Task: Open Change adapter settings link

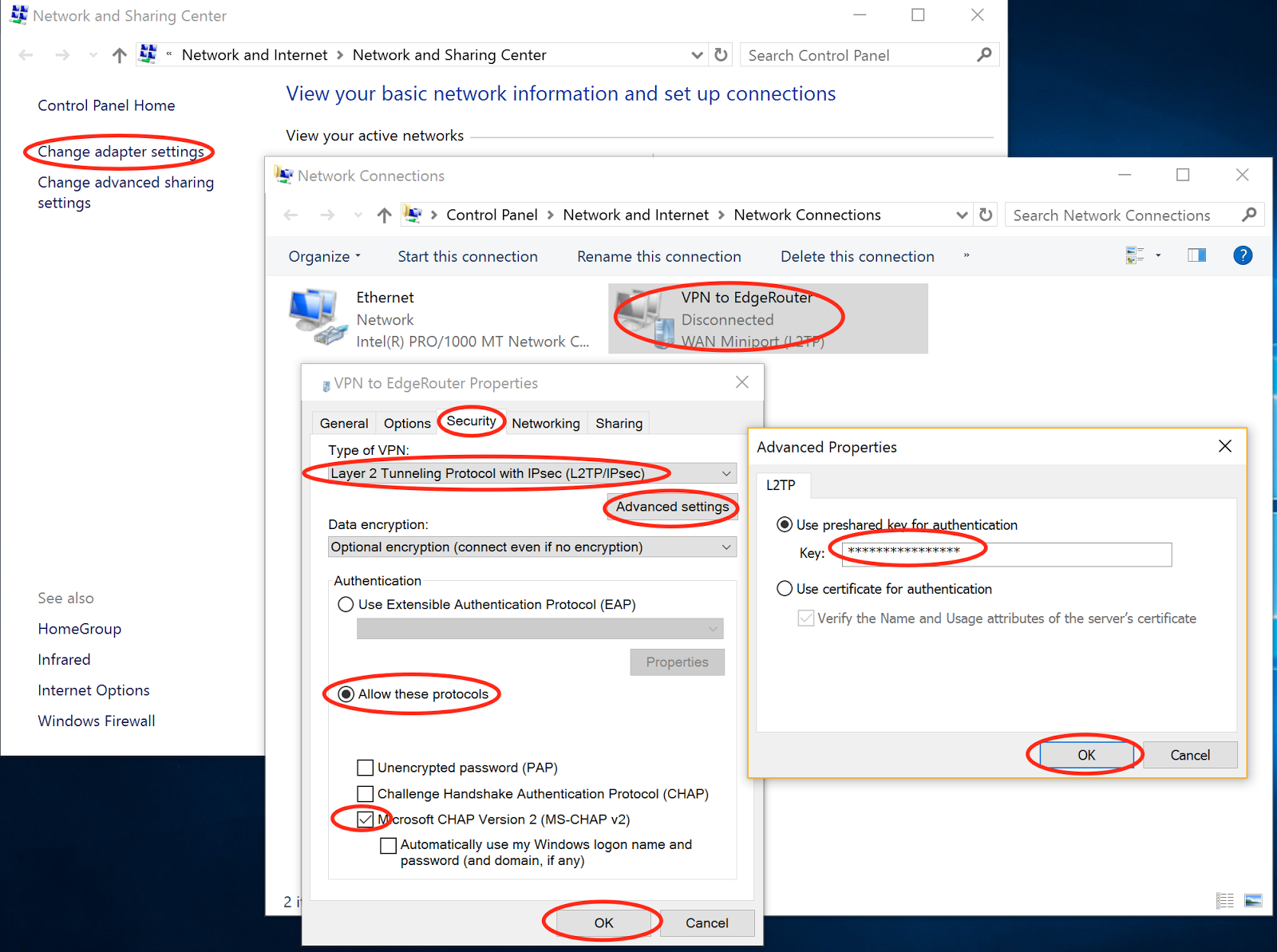Action: (121, 152)
